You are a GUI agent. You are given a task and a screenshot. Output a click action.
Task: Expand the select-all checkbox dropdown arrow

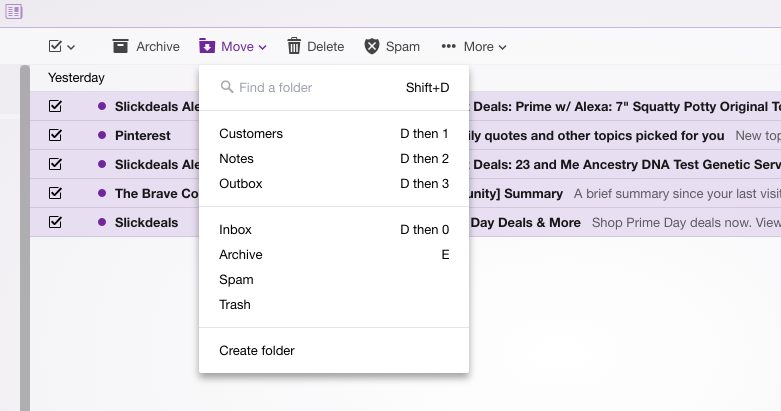(x=71, y=47)
